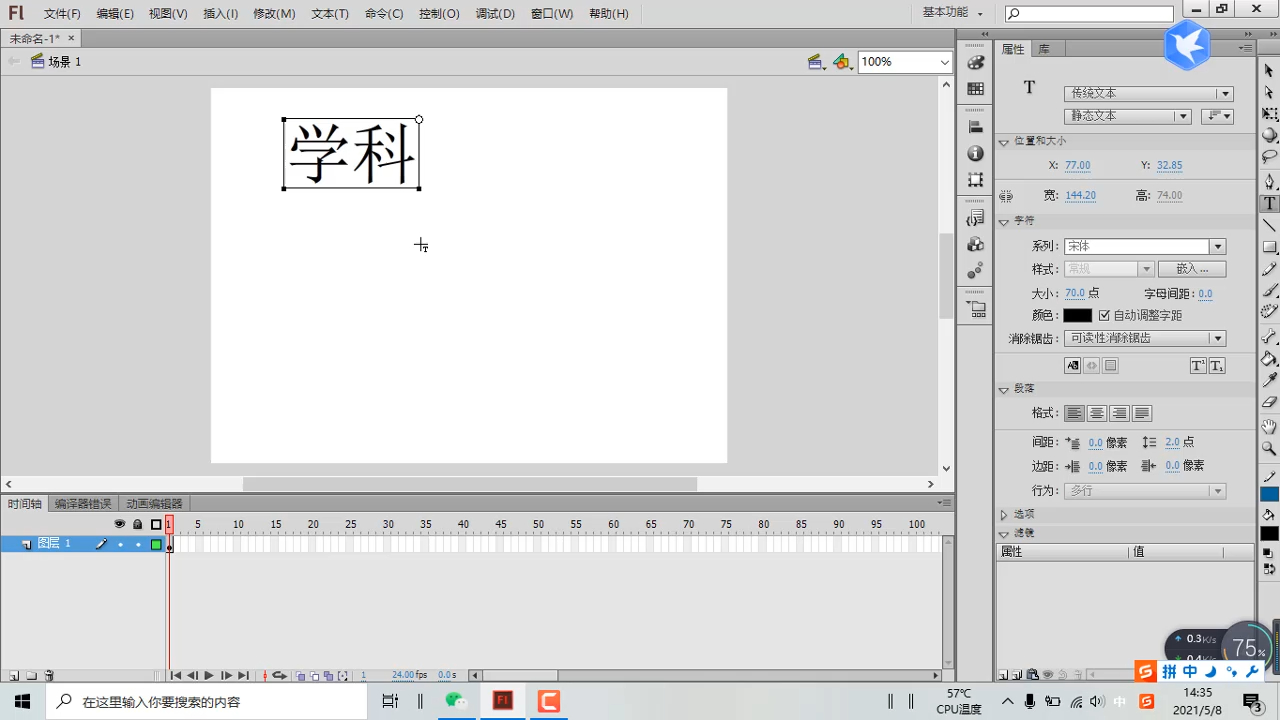
Task: Open the Code Snippets panel icon
Action: [975, 217]
